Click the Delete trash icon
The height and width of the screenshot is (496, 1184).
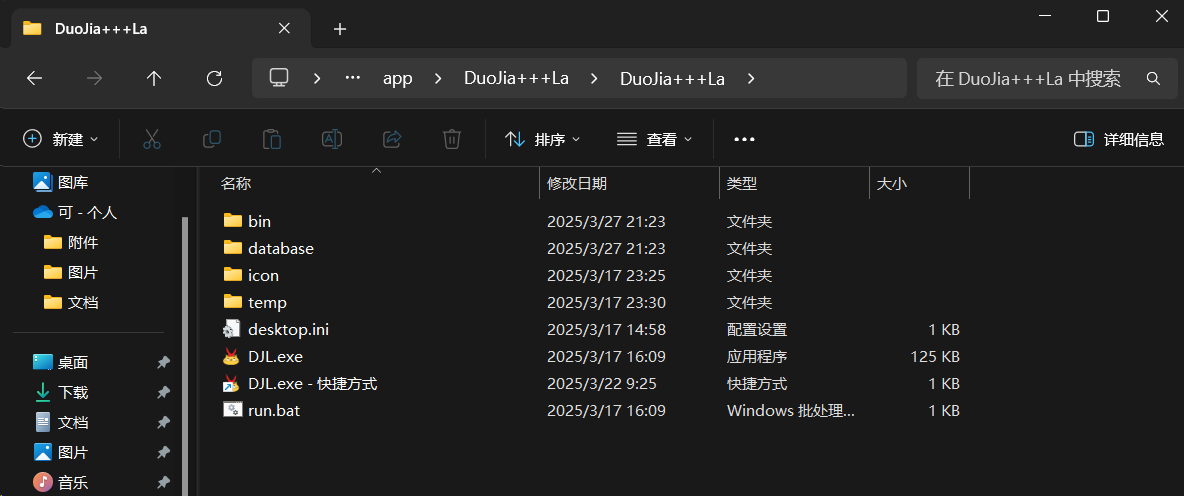click(452, 139)
